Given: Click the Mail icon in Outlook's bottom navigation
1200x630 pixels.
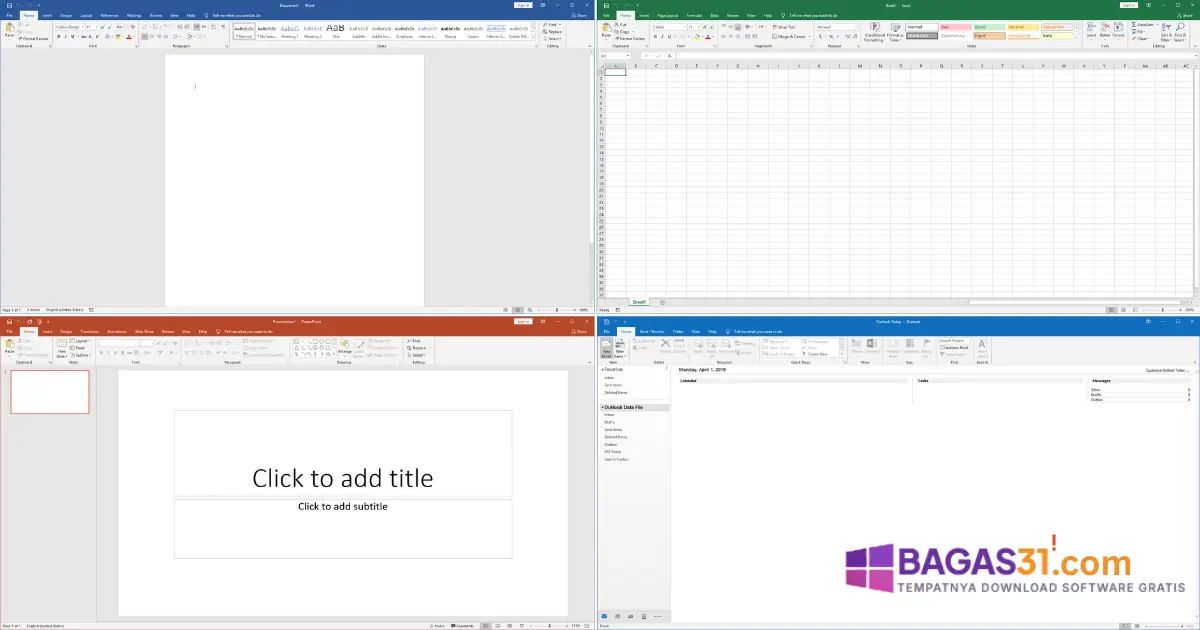Looking at the screenshot, I should tap(604, 616).
